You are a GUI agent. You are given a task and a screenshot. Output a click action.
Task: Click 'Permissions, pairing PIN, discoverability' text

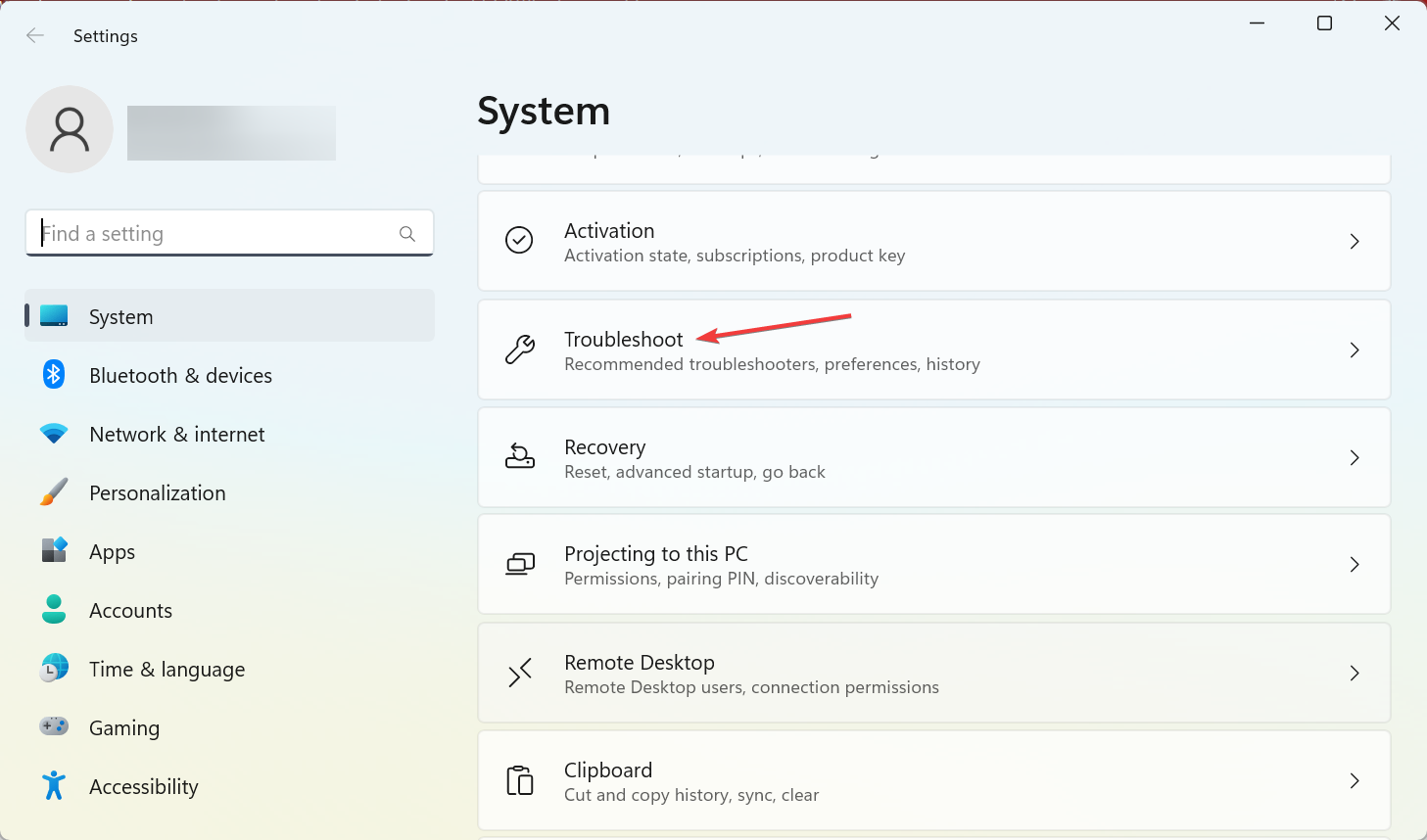[x=721, y=579]
